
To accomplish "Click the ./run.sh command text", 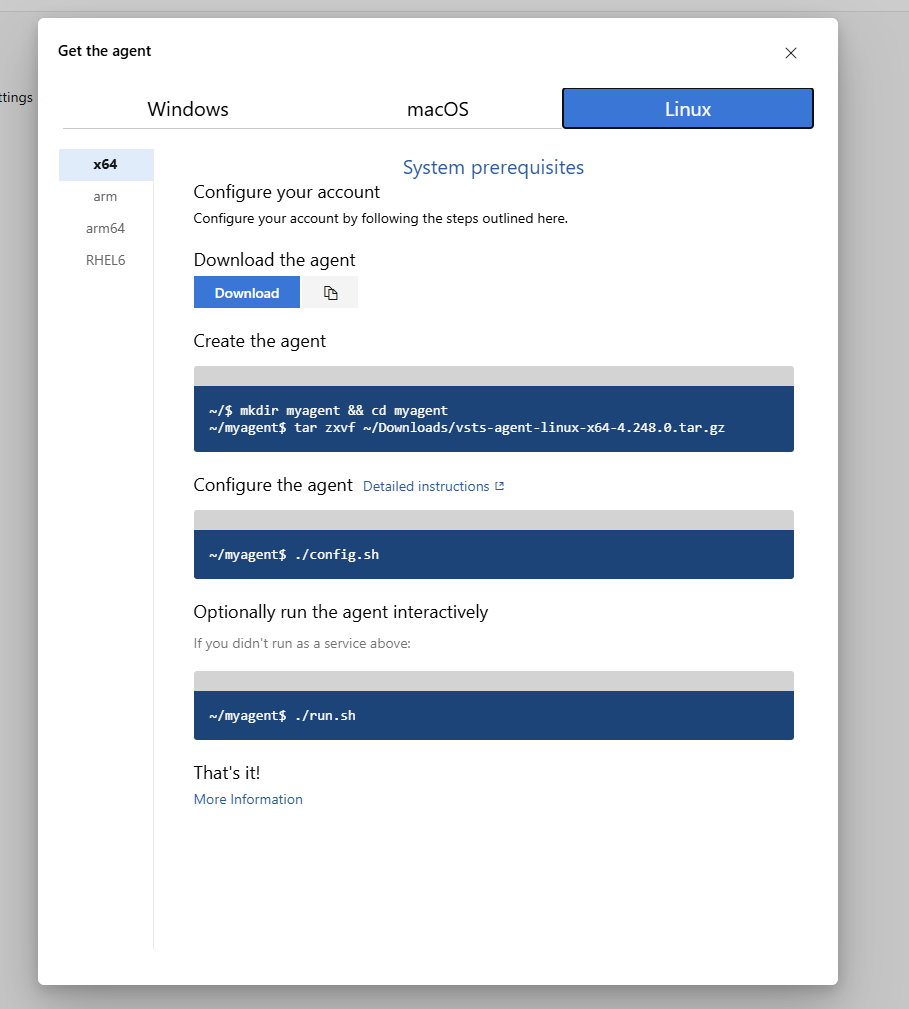I will pos(282,716).
